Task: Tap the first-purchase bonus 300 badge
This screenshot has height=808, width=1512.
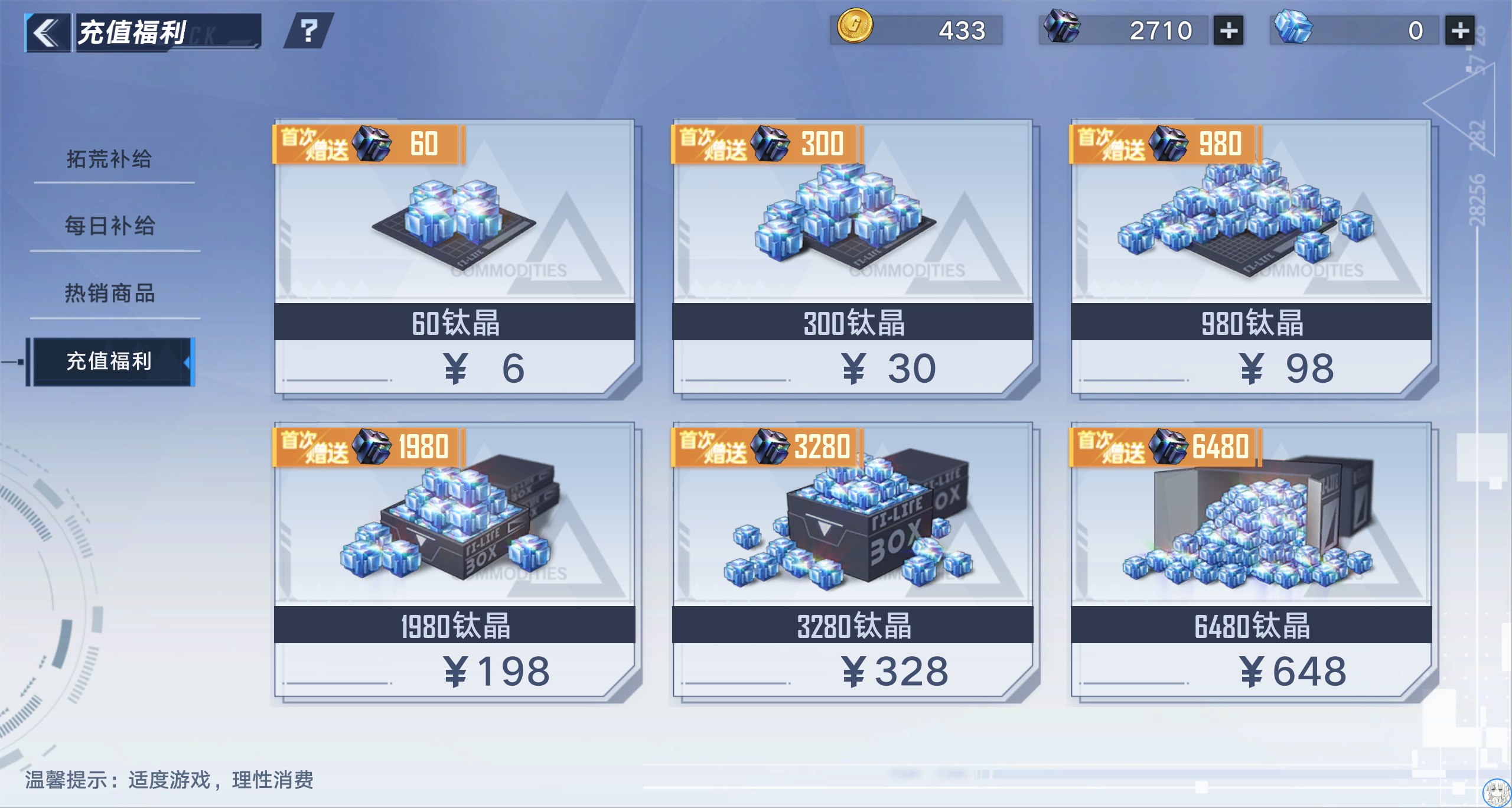Action: 767,144
